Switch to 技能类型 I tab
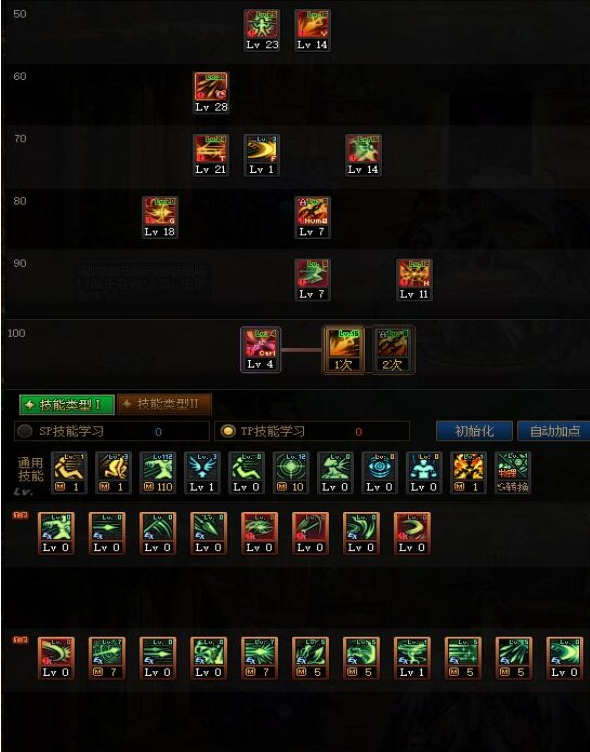The height and width of the screenshot is (752, 590). coord(67,404)
